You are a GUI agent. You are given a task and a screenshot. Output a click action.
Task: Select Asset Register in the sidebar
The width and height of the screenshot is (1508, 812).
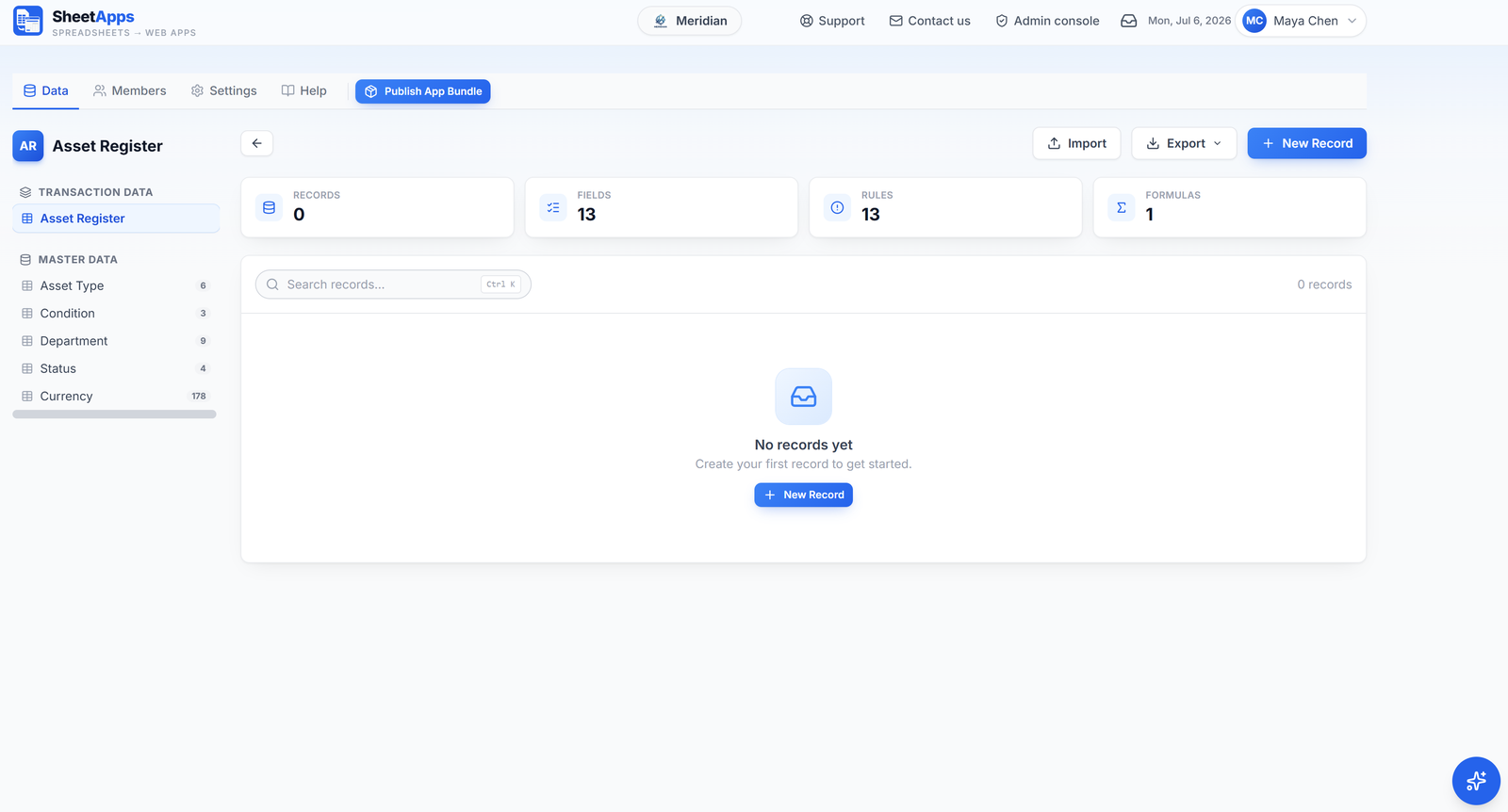click(116, 219)
